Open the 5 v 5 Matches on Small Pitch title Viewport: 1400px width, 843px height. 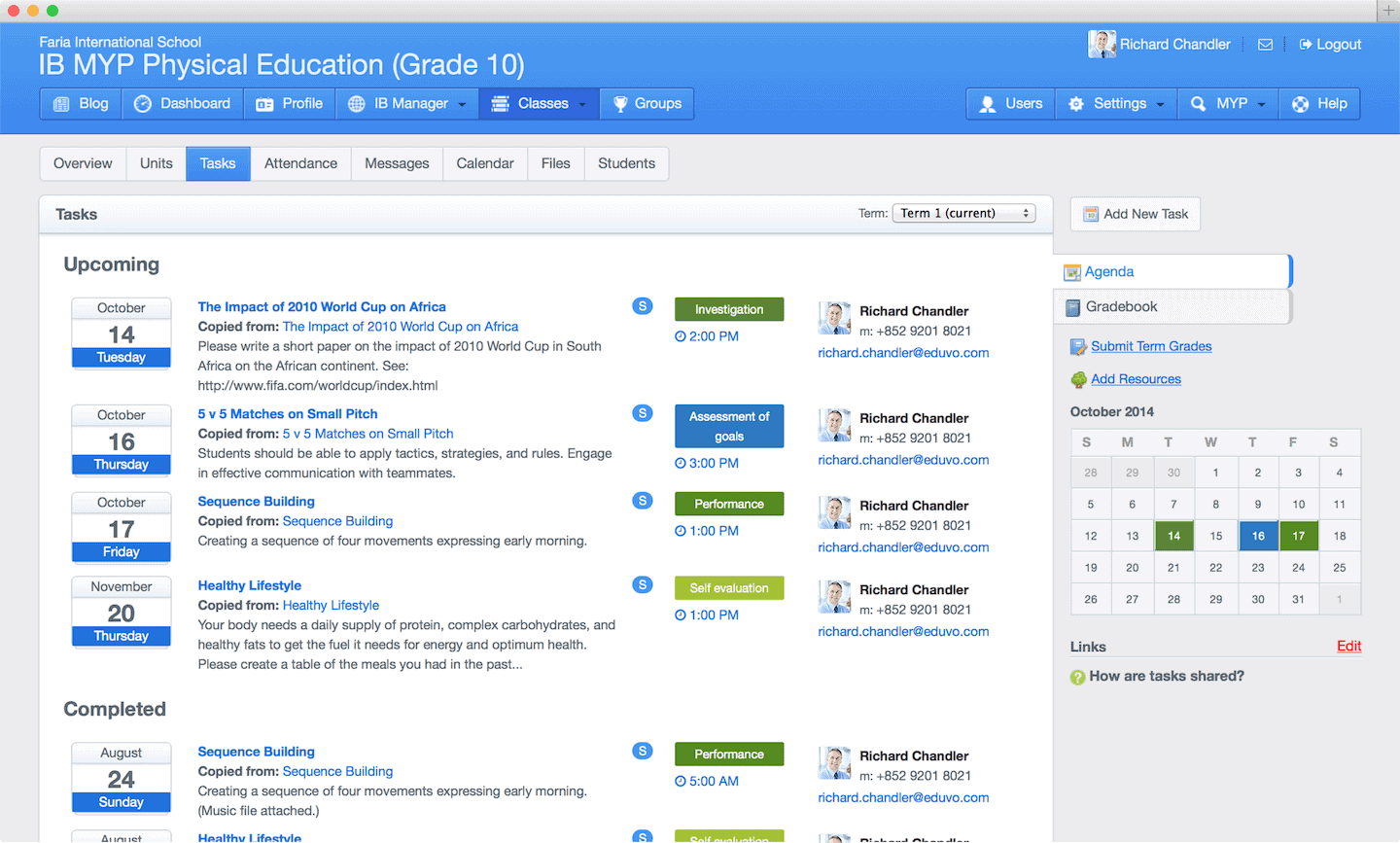click(288, 414)
